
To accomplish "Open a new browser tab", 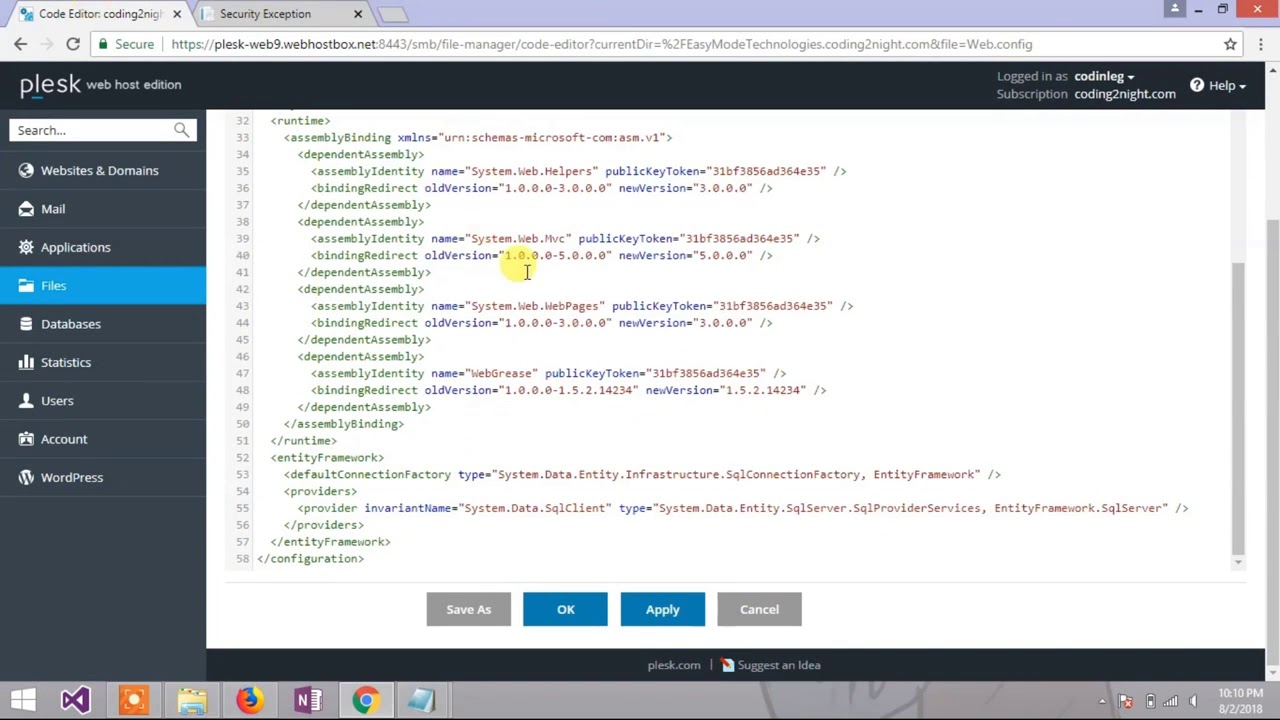I will pos(393,14).
